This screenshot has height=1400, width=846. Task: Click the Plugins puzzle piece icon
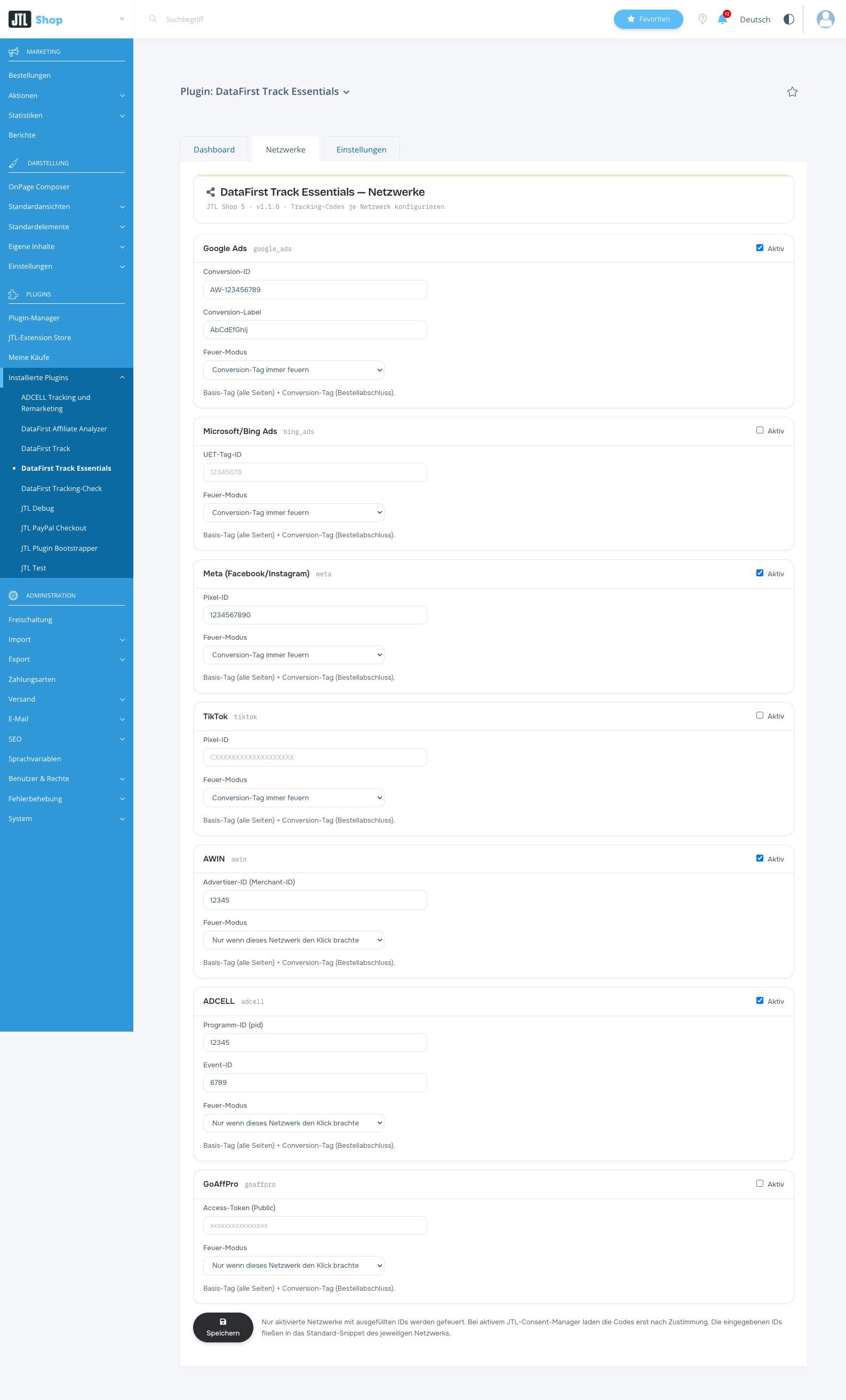click(14, 294)
